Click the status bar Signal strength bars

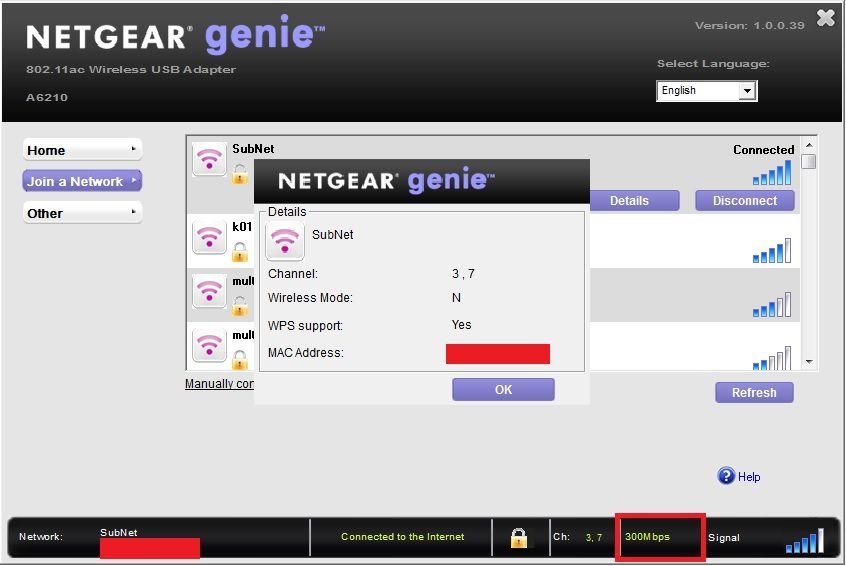pyautogui.click(x=805, y=540)
